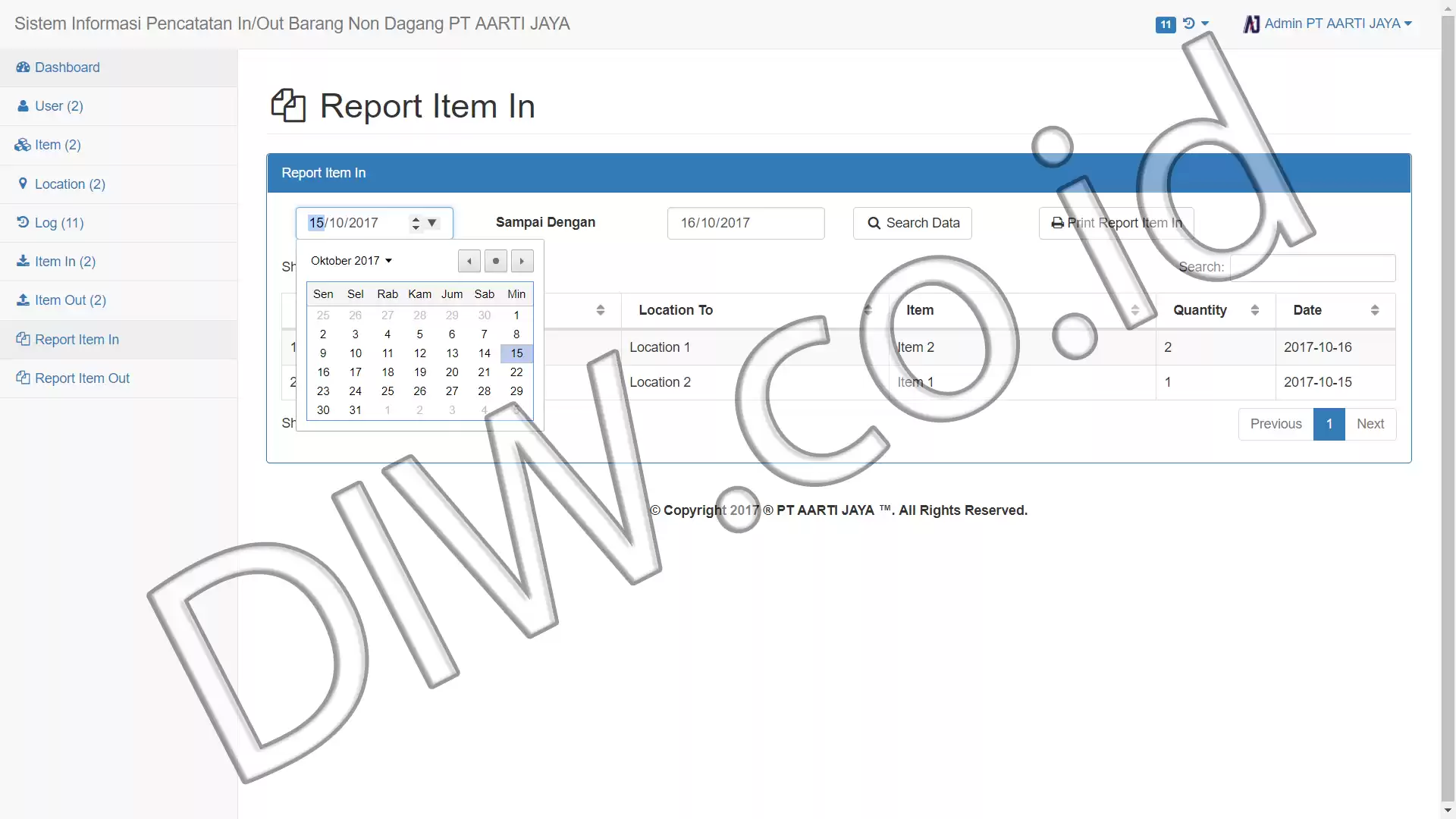Viewport: 1456px width, 819px height.
Task: Open Report Item Out sidebar link
Action: click(x=118, y=378)
